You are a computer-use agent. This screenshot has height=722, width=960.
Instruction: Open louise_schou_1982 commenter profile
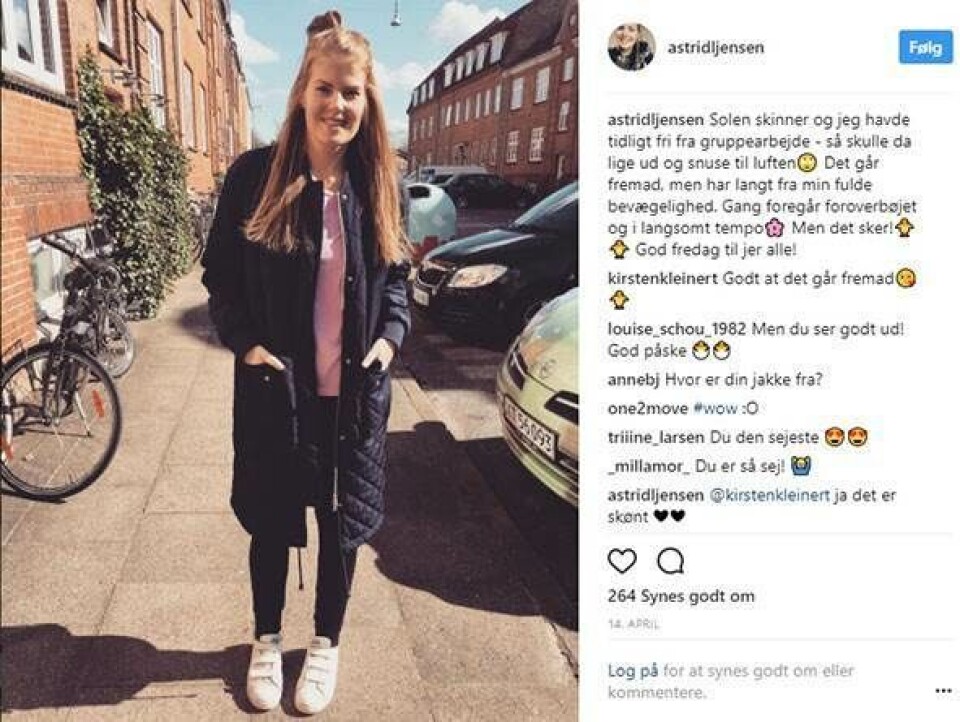pyautogui.click(x=677, y=329)
